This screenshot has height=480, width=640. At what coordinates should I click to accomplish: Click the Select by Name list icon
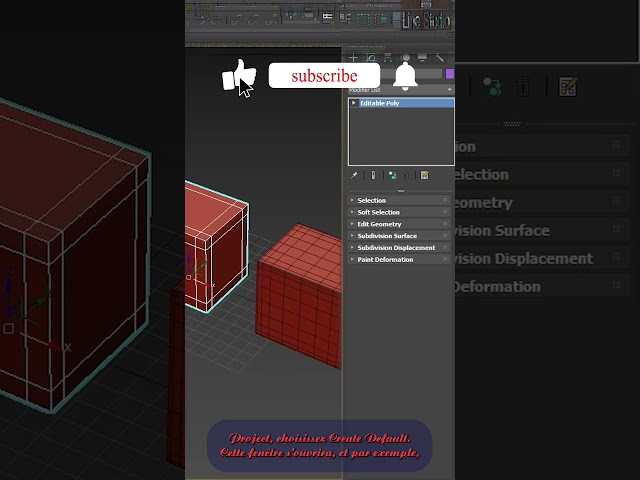(x=345, y=19)
